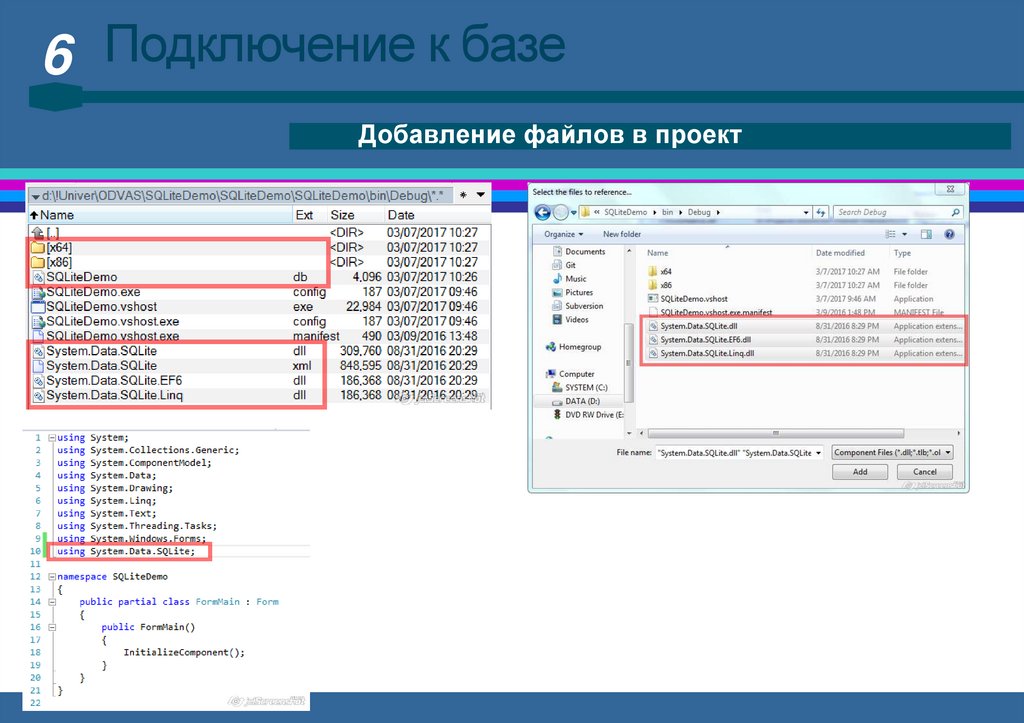The width and height of the screenshot is (1024, 723).
Task: Open Component Files type filter dropdown
Action: click(892, 452)
